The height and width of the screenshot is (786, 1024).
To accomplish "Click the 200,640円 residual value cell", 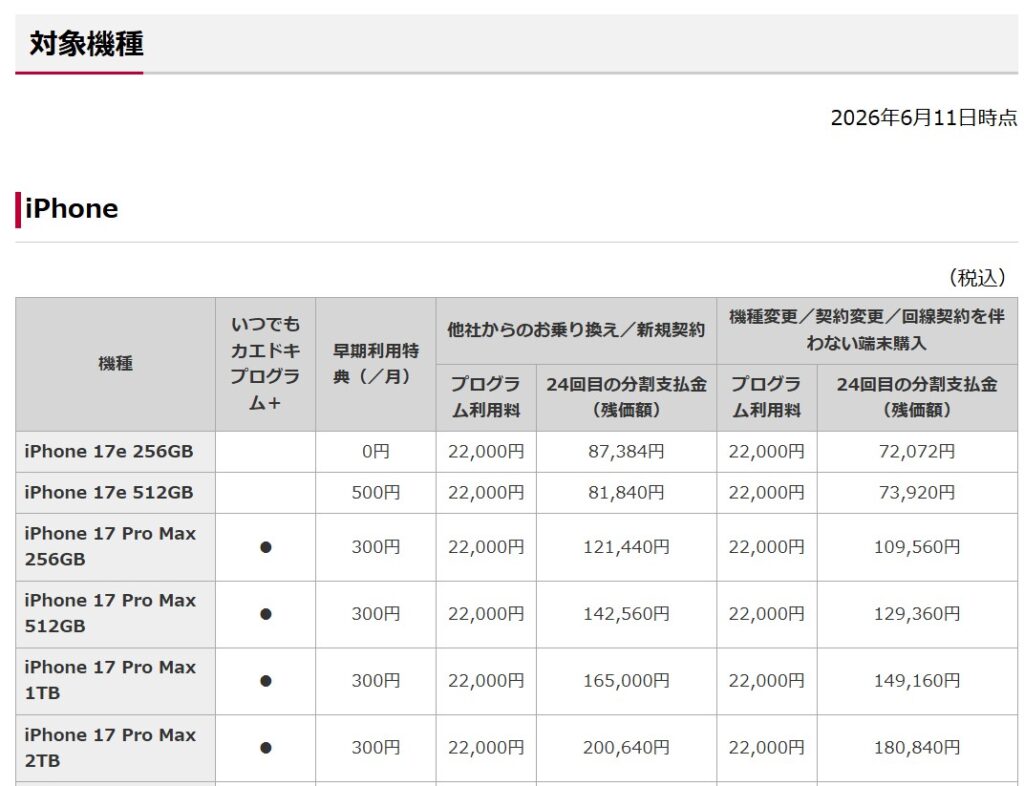I will pos(626,747).
